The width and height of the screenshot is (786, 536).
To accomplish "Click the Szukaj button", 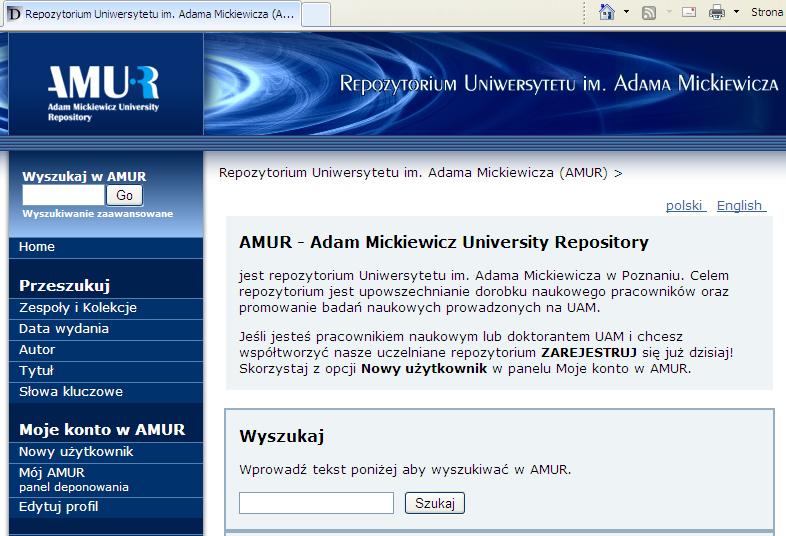I will point(435,503).
